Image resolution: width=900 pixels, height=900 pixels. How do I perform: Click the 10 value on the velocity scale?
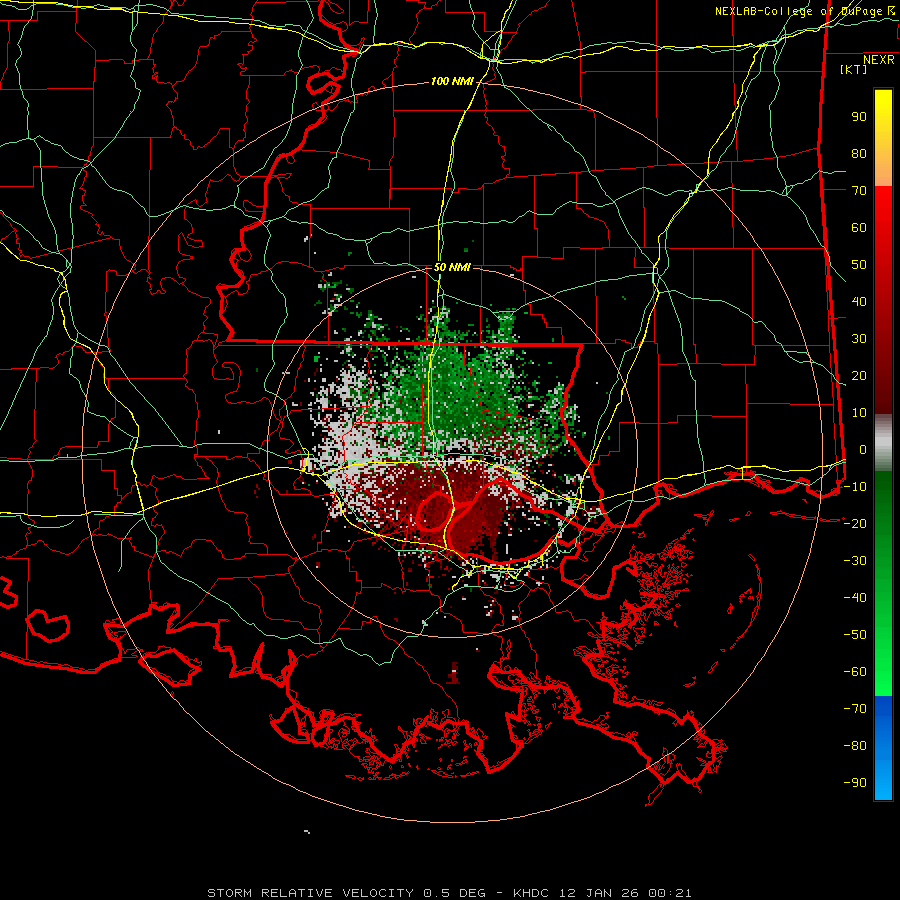pyautogui.click(x=859, y=413)
